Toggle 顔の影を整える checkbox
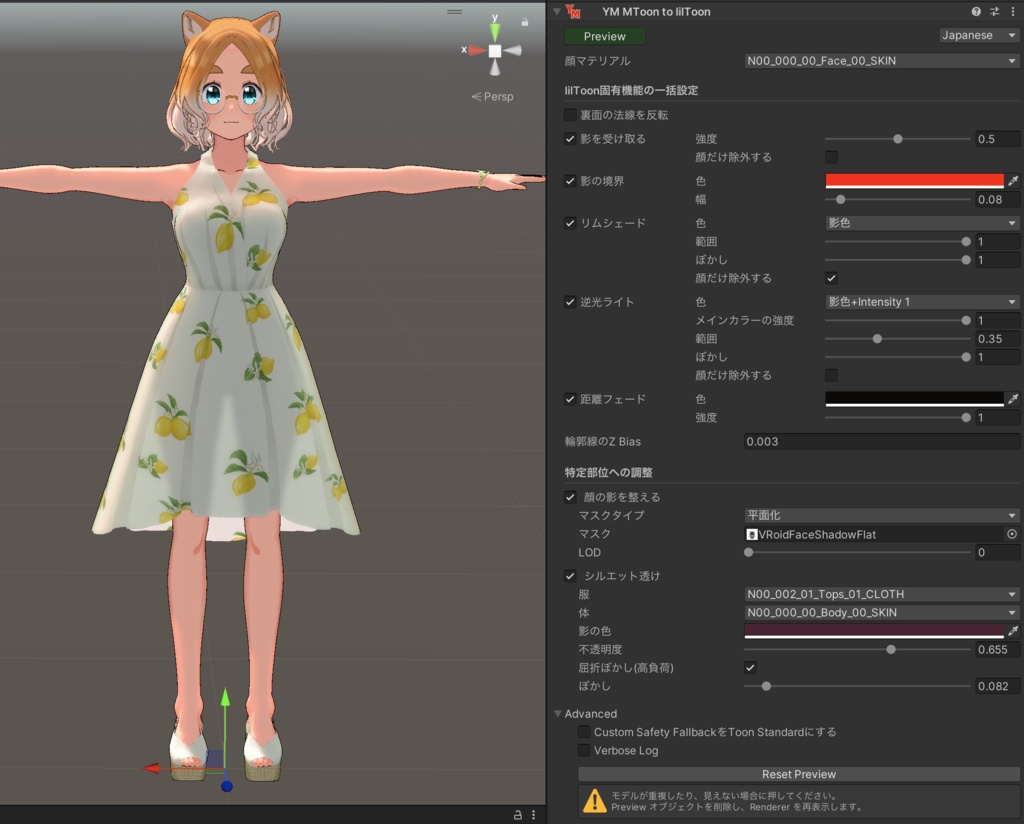The width and height of the screenshot is (1024, 824). coord(570,497)
